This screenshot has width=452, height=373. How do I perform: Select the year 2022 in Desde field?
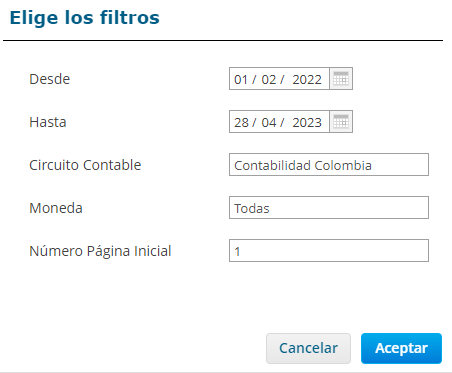[307, 79]
